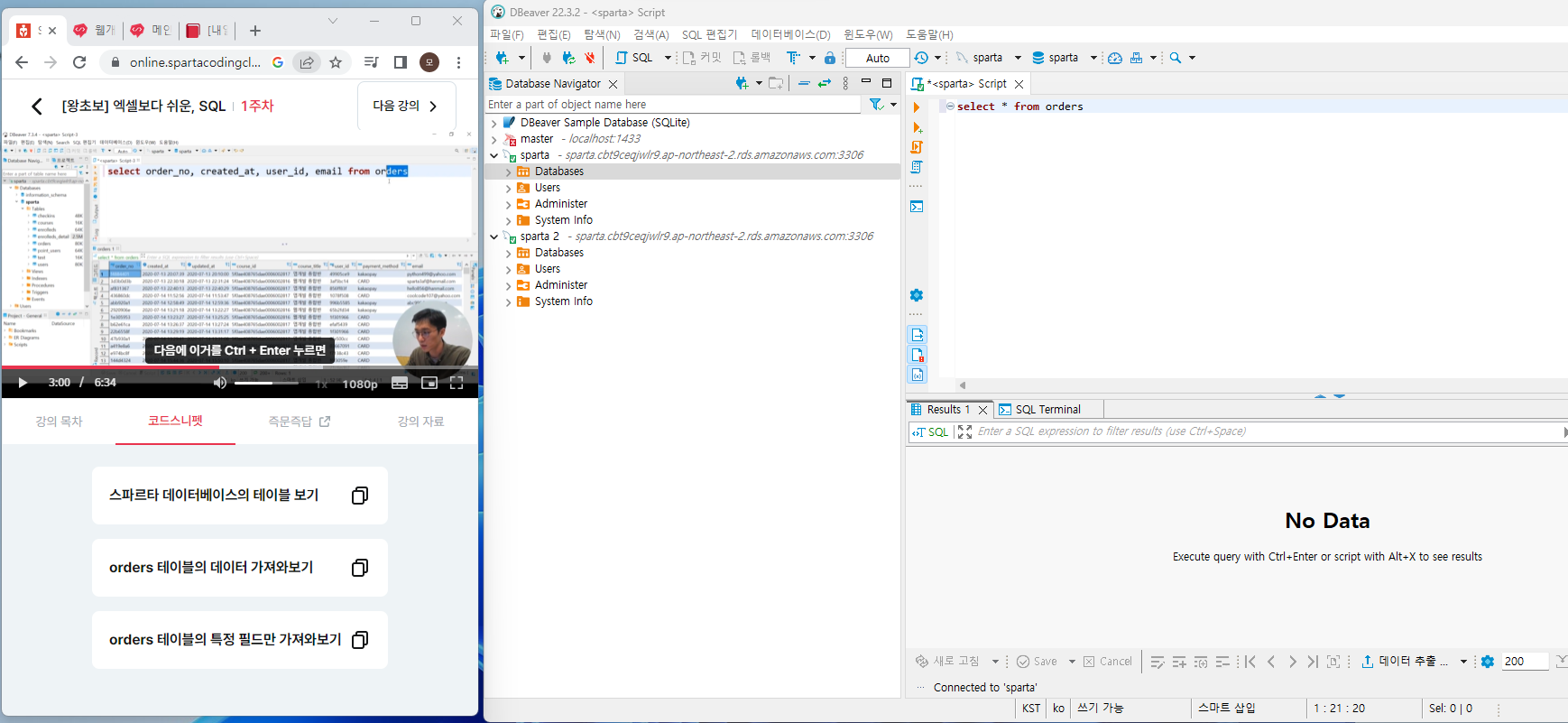This screenshot has height=723, width=1568.
Task: Execute SQL statement with orange play arrow
Action: tap(917, 107)
